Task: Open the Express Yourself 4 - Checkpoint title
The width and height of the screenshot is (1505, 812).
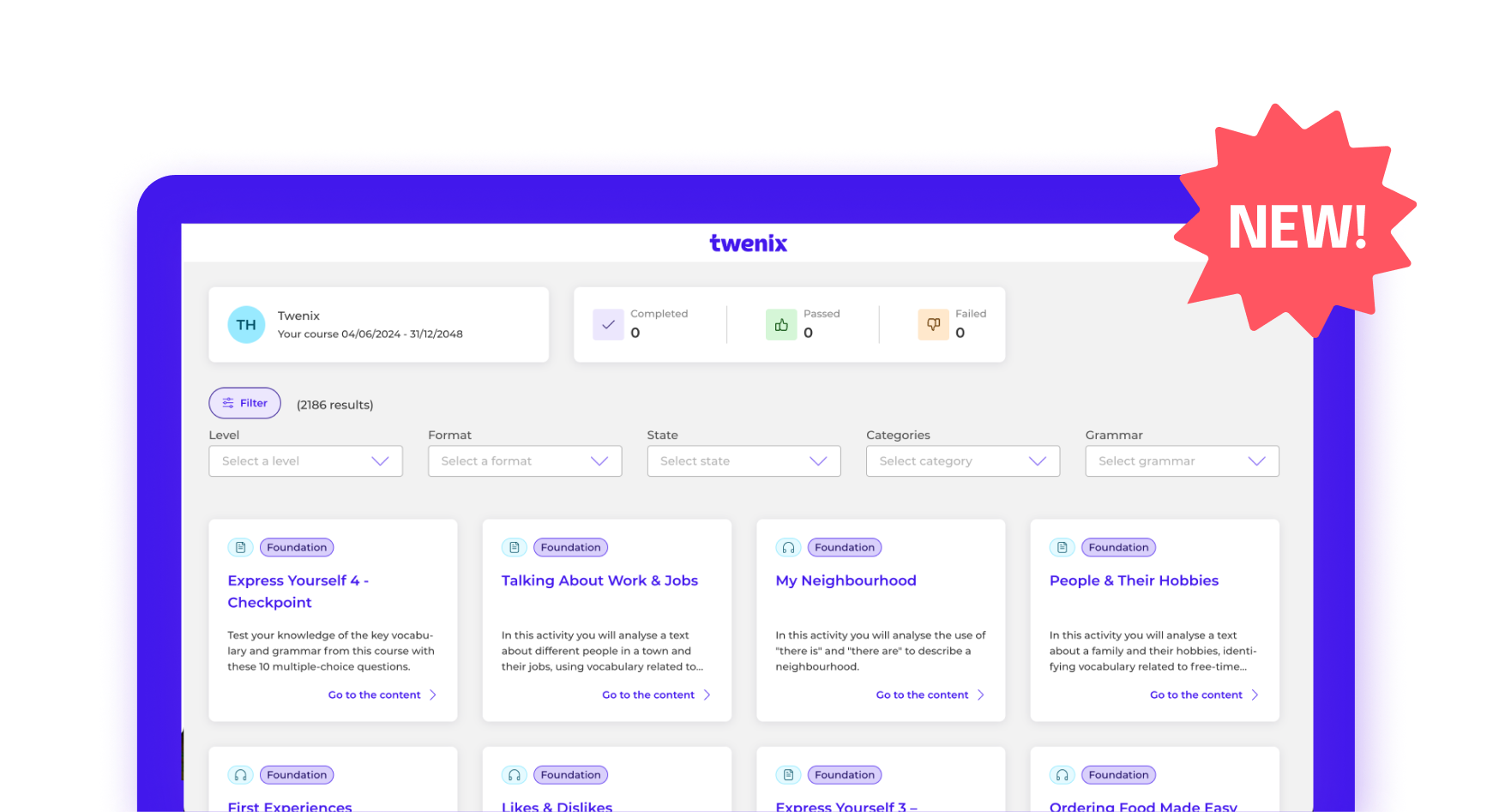Action: click(298, 592)
